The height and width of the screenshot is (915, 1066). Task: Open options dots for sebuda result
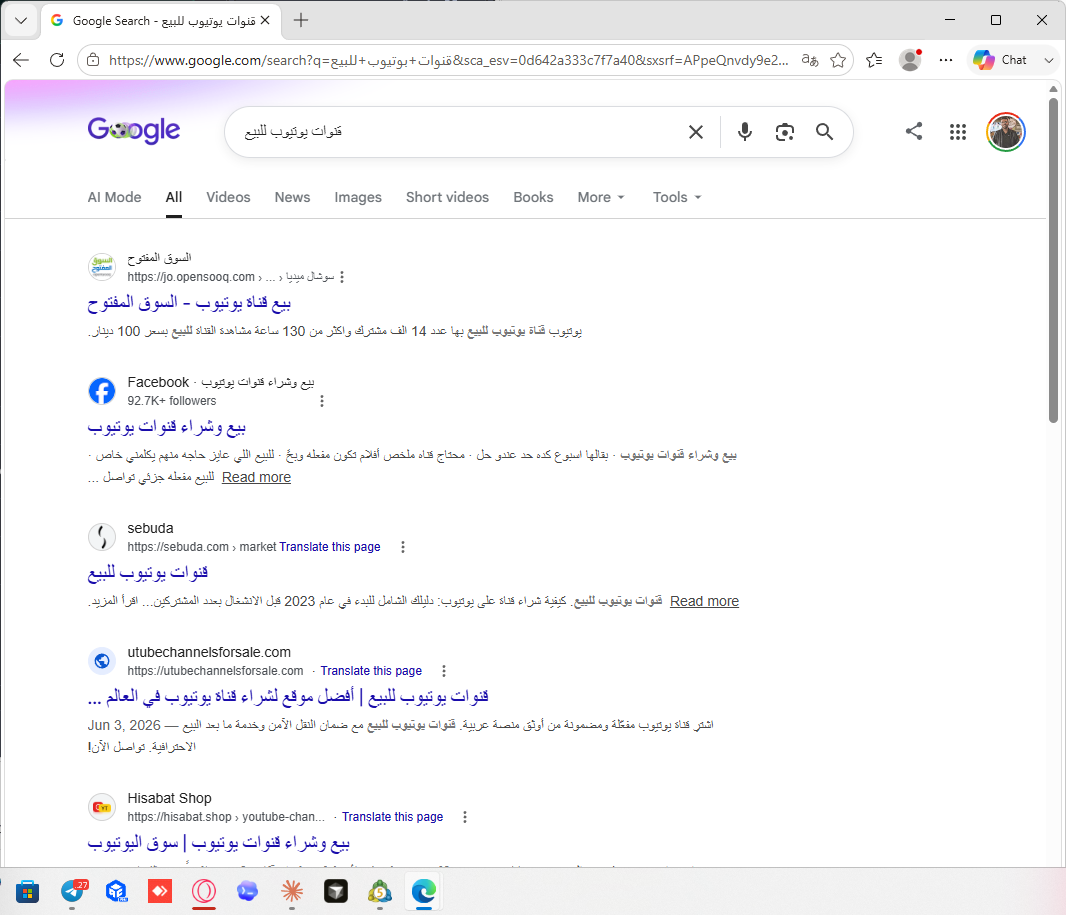tap(402, 547)
